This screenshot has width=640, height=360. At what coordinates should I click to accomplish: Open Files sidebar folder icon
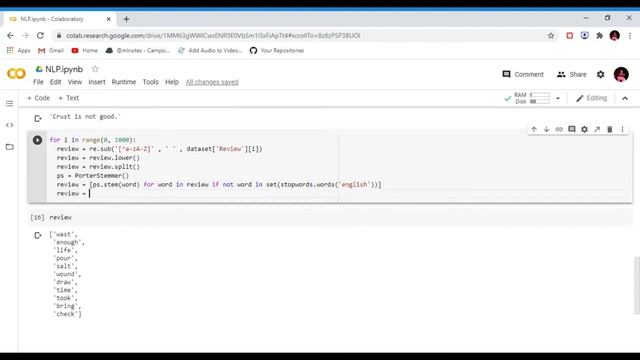(9, 147)
